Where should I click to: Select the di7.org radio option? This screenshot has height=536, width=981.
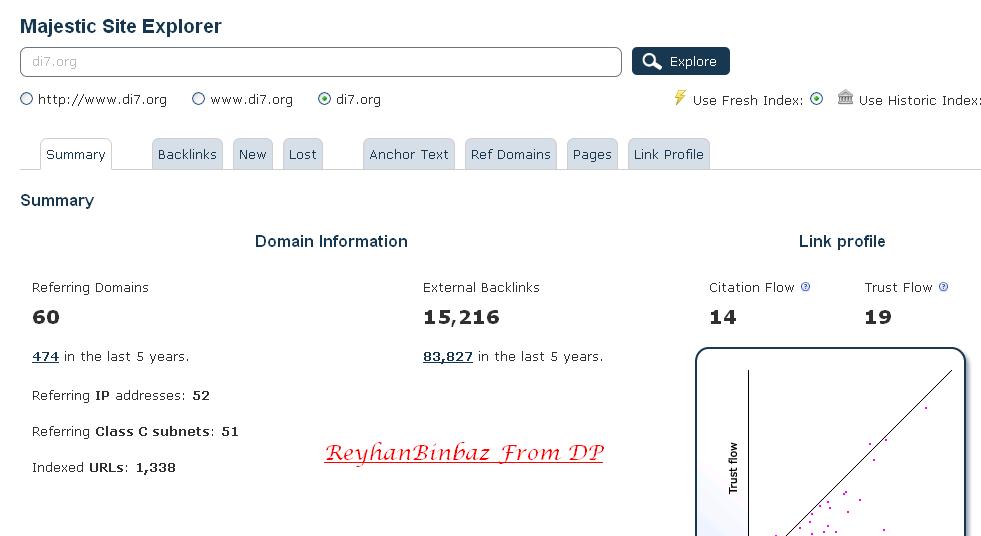[324, 99]
